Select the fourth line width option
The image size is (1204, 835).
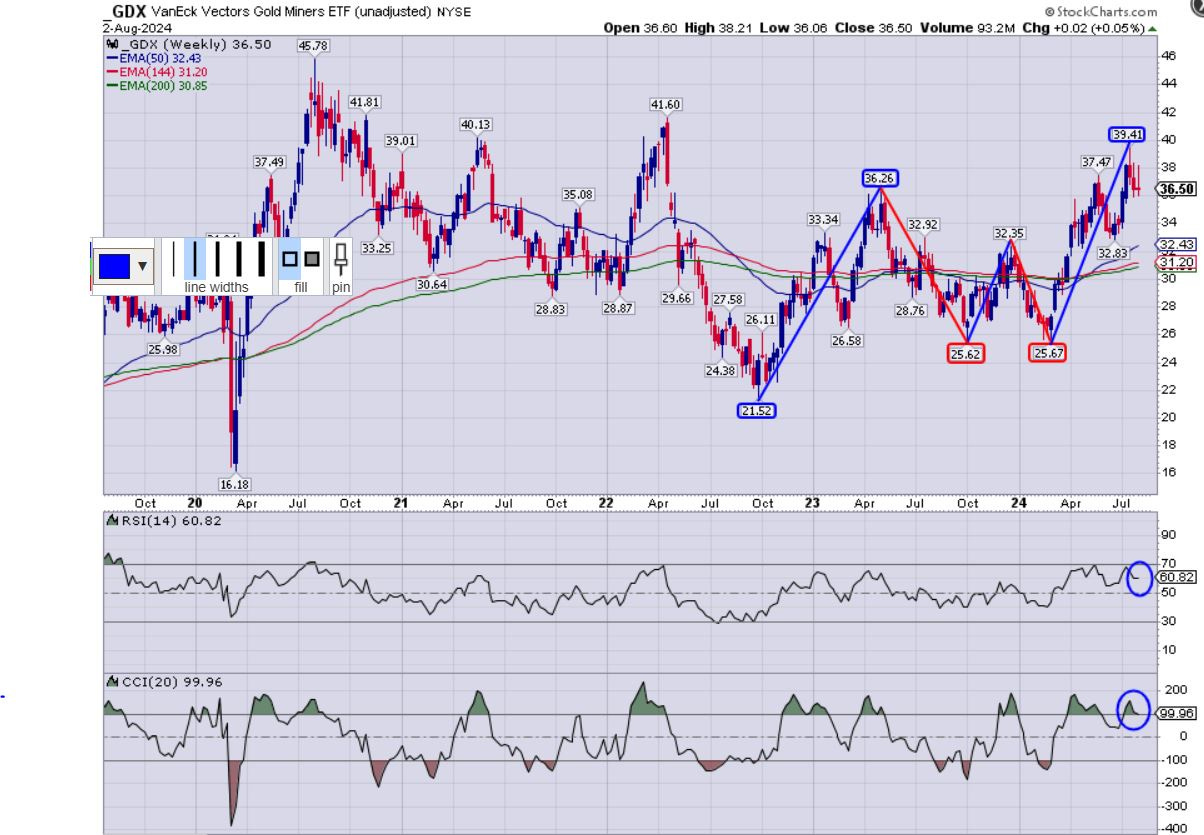tap(238, 258)
